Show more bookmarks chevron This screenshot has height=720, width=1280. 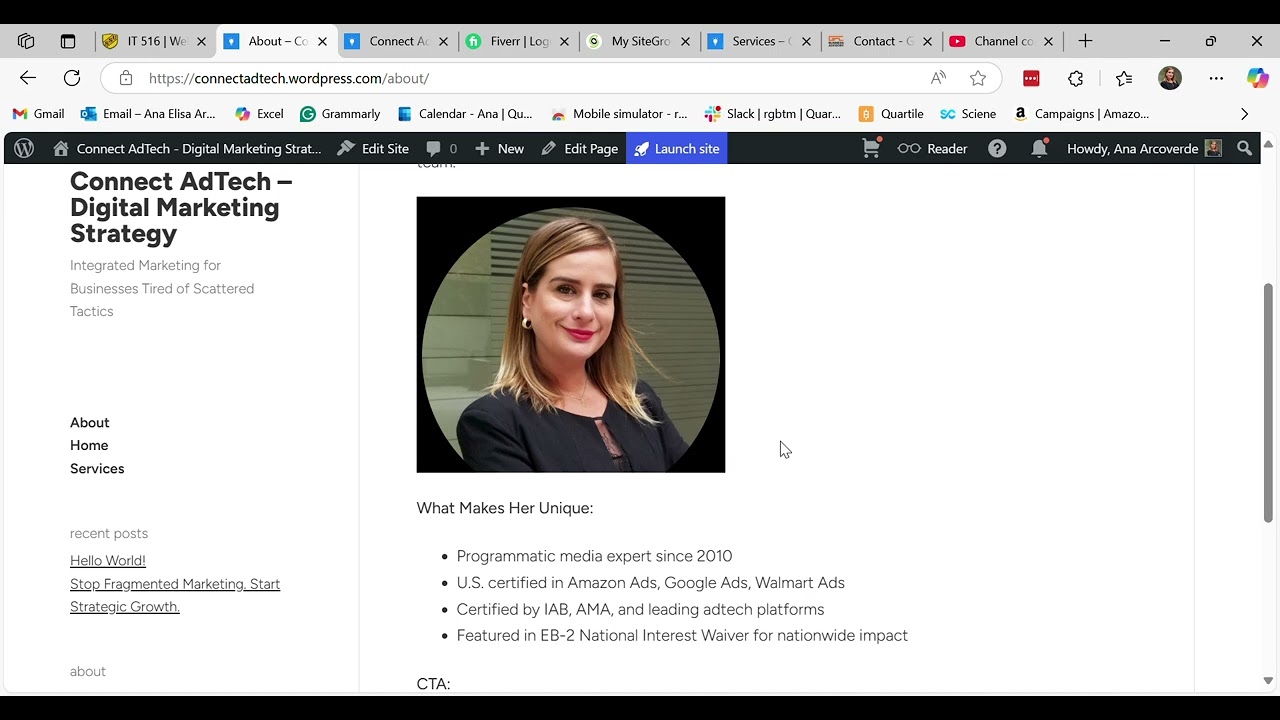(1244, 114)
